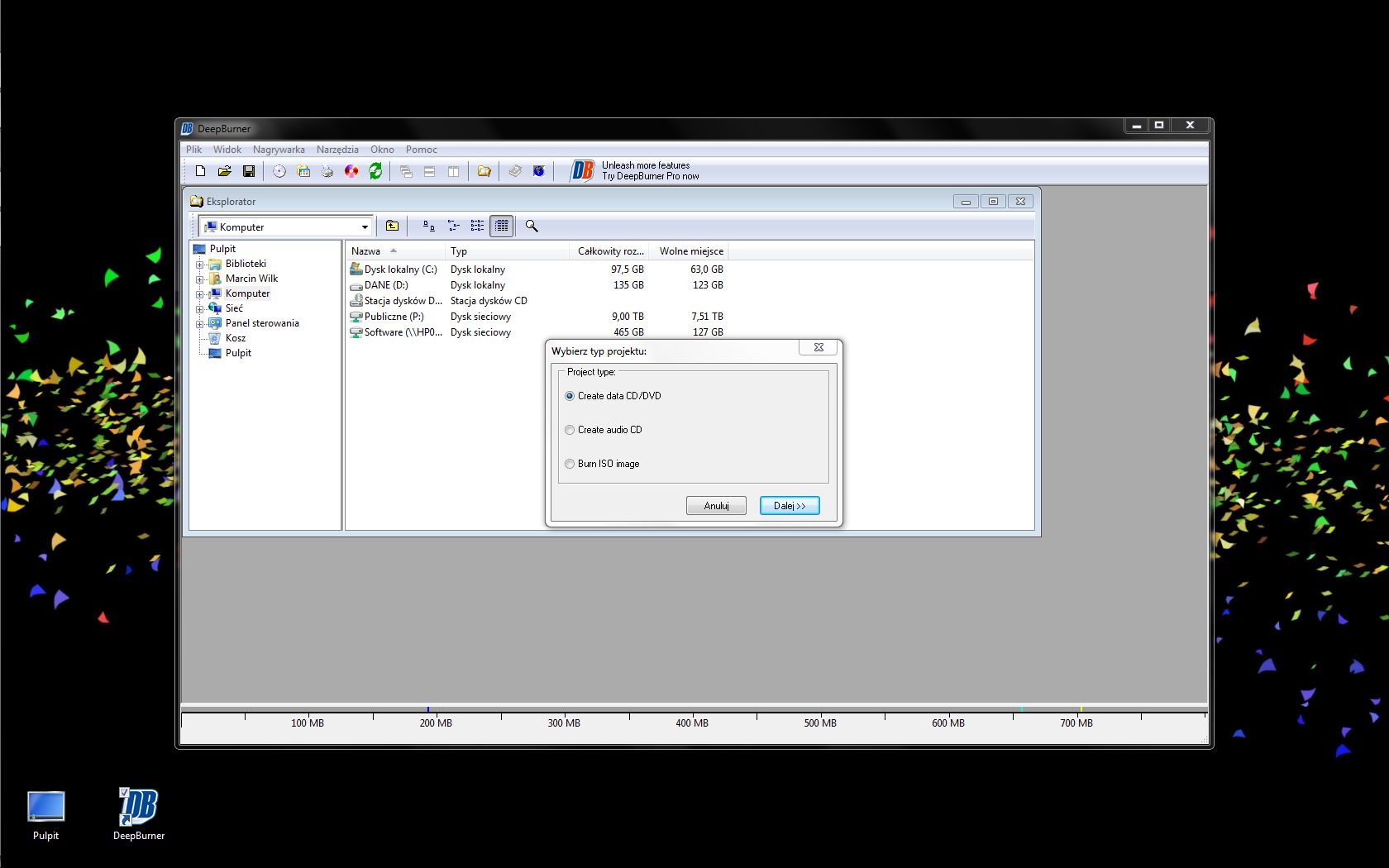Select Create data CD/DVD radio option
1389x868 pixels.
[570, 396]
